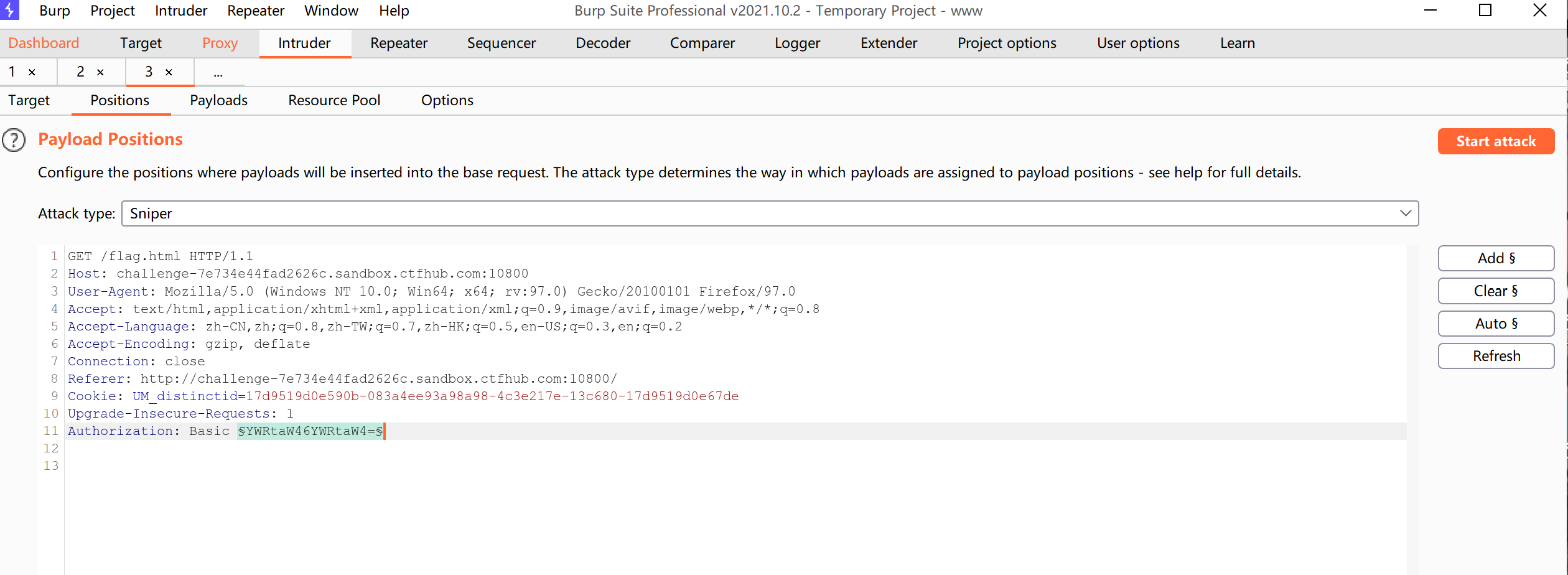Close the Burp Suite window
The height and width of the screenshot is (575, 1568).
point(1540,11)
